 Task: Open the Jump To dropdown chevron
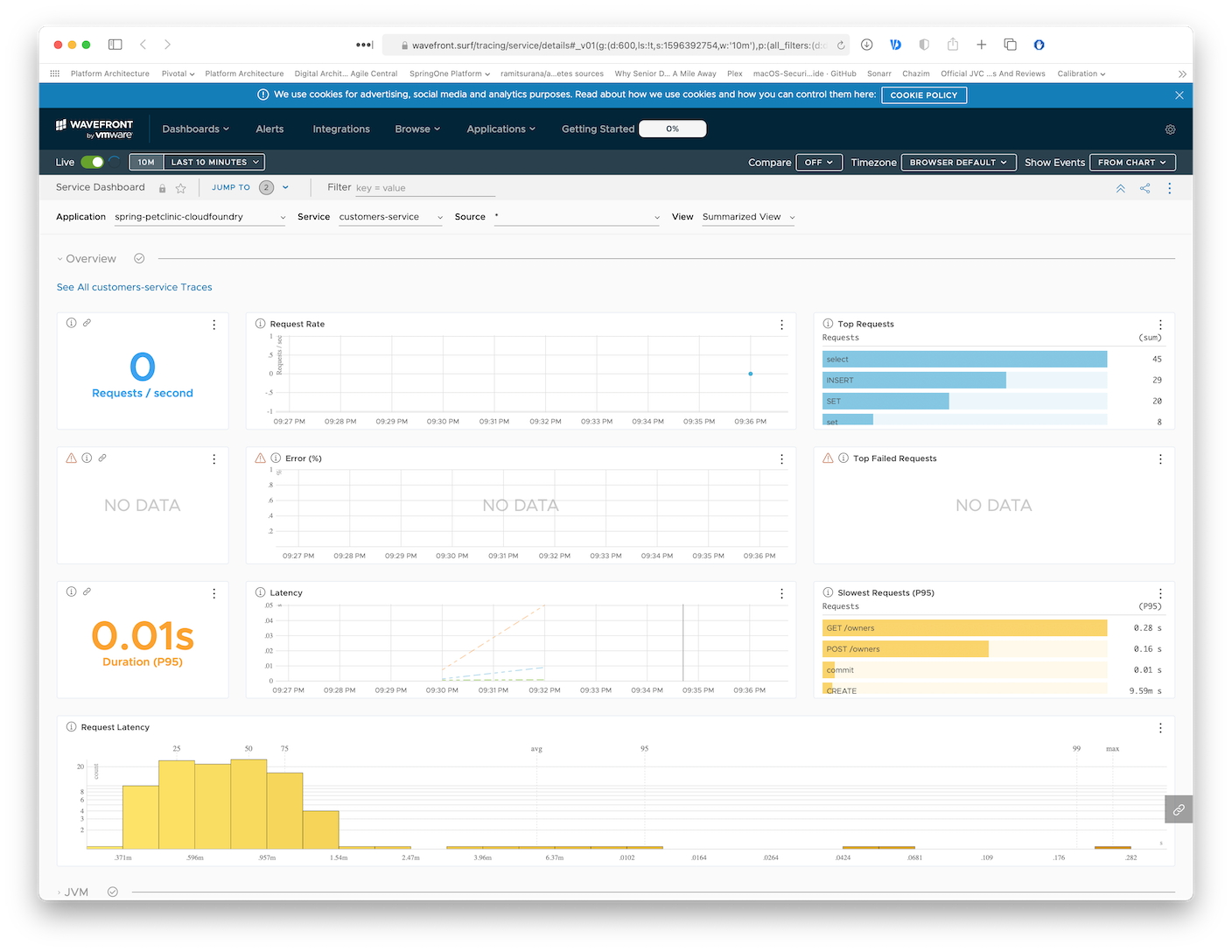pyautogui.click(x=285, y=187)
